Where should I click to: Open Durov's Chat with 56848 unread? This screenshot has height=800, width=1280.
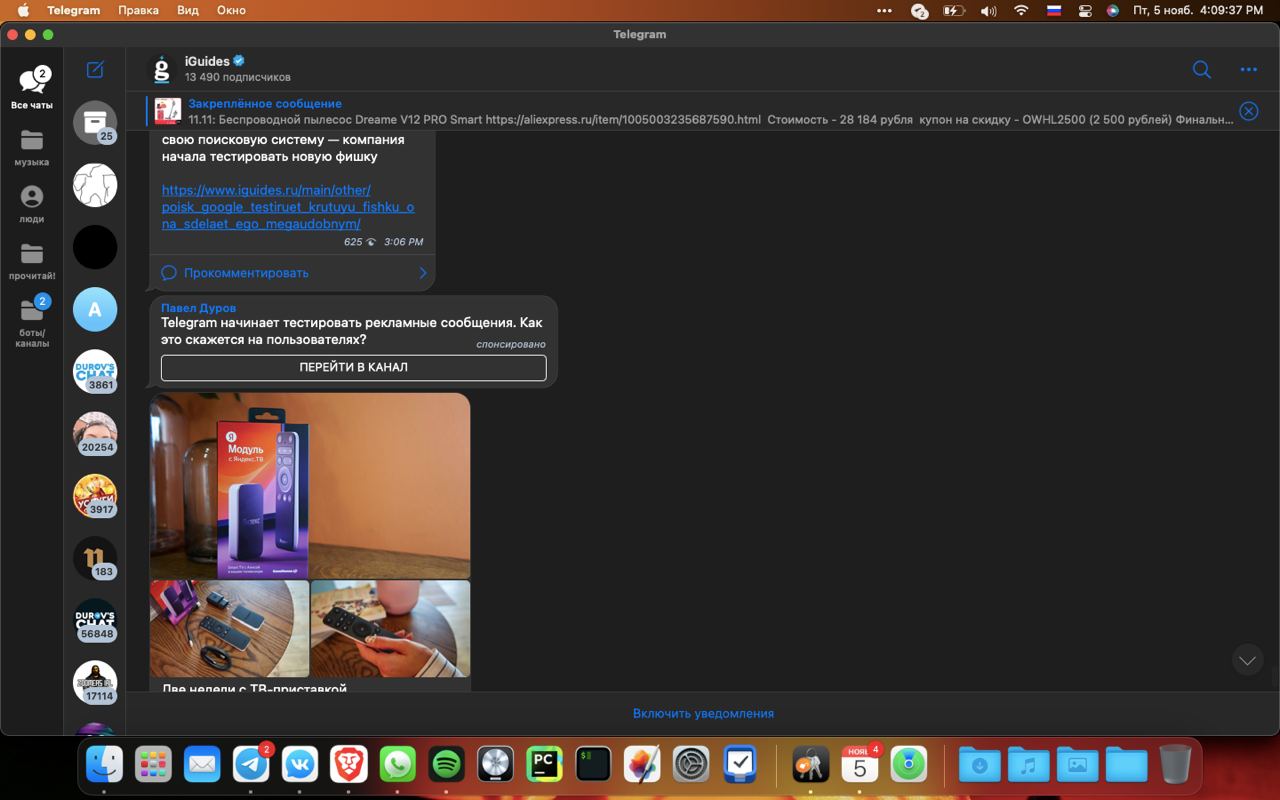pos(95,620)
